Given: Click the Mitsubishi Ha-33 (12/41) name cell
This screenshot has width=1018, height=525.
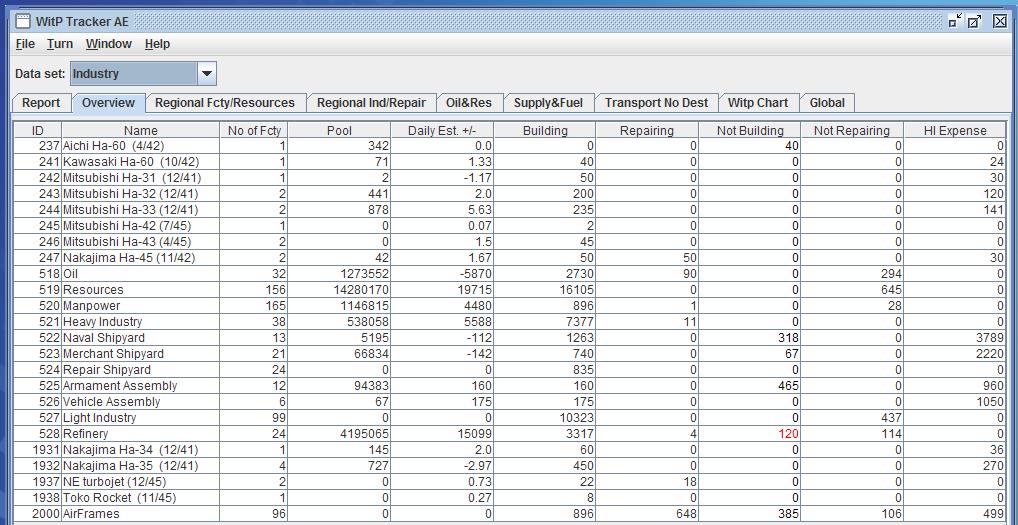Looking at the screenshot, I should pyautogui.click(x=141, y=210).
